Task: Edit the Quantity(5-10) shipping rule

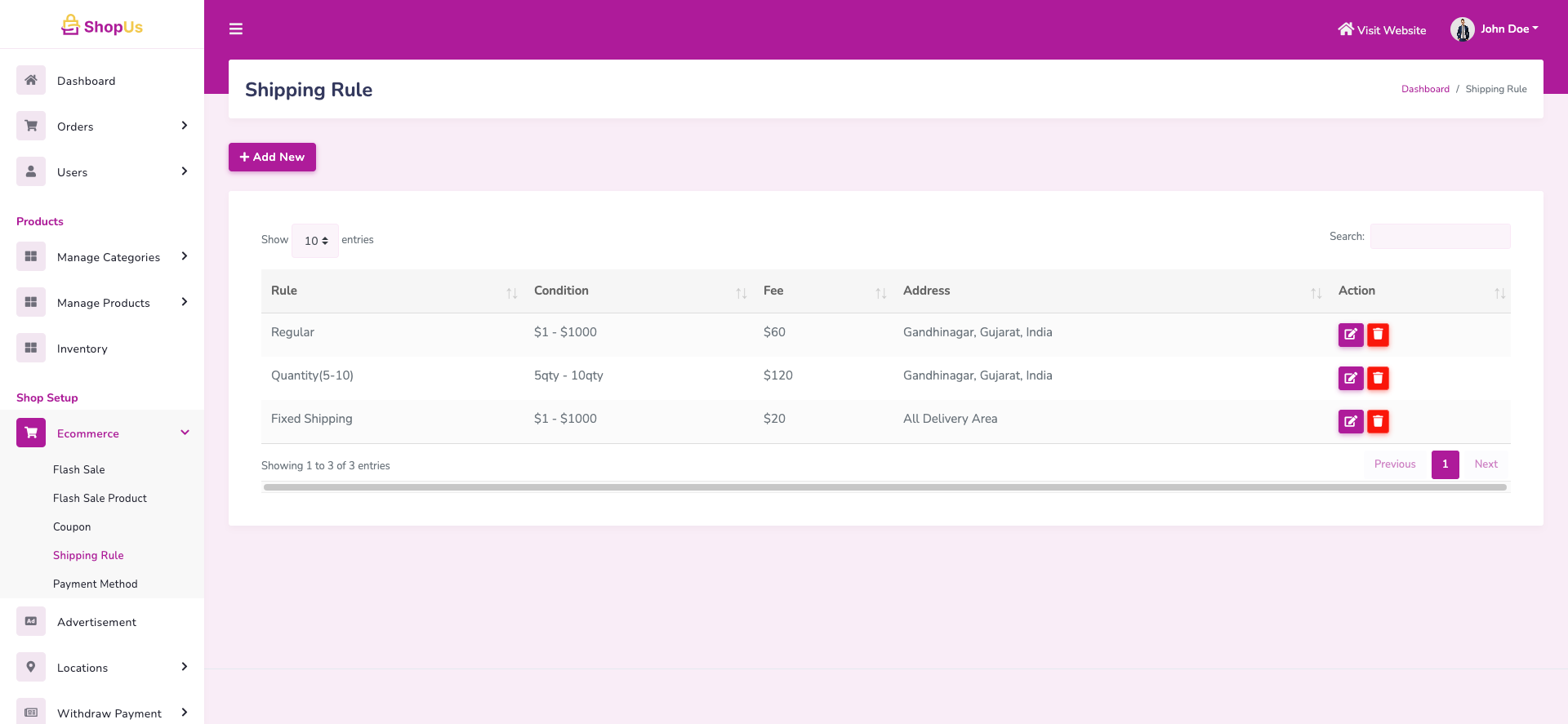Action: (1350, 378)
